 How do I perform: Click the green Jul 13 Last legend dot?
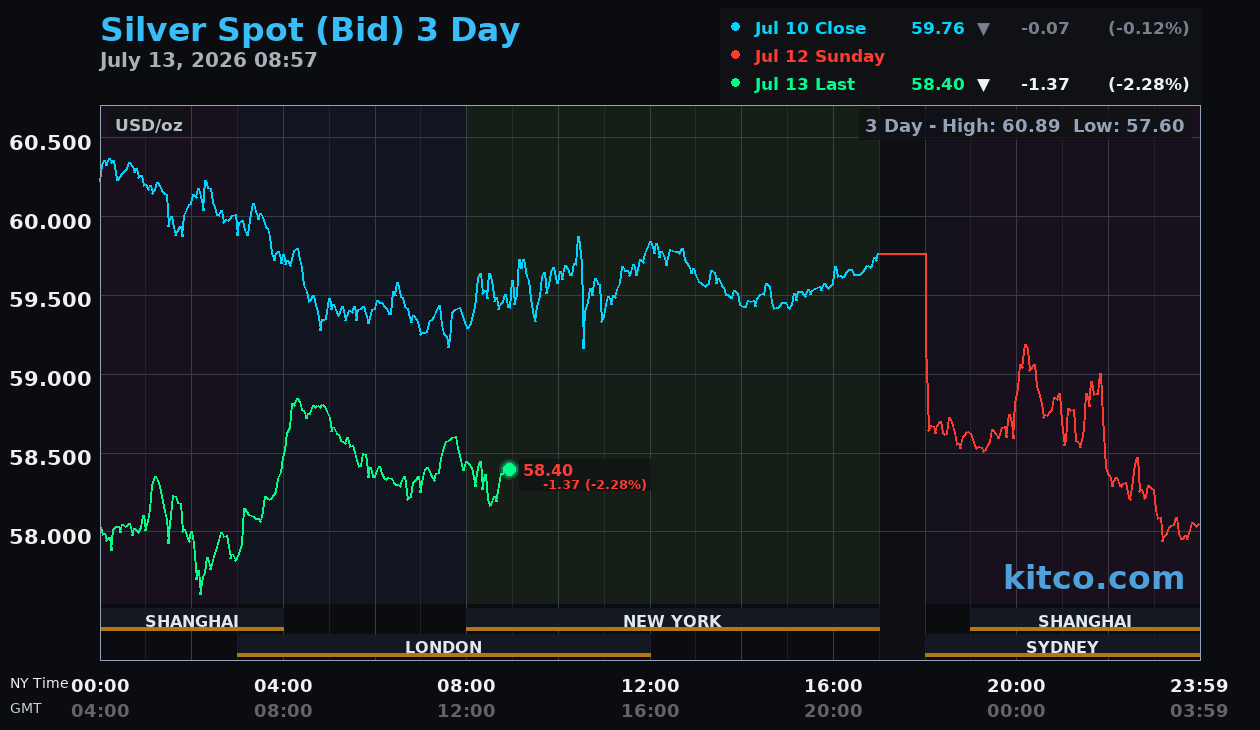736,84
